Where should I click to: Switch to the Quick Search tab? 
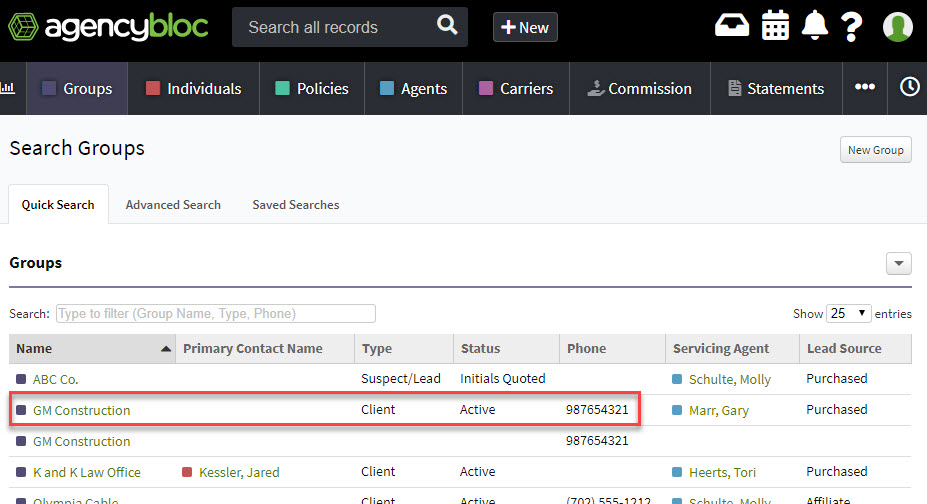point(58,204)
